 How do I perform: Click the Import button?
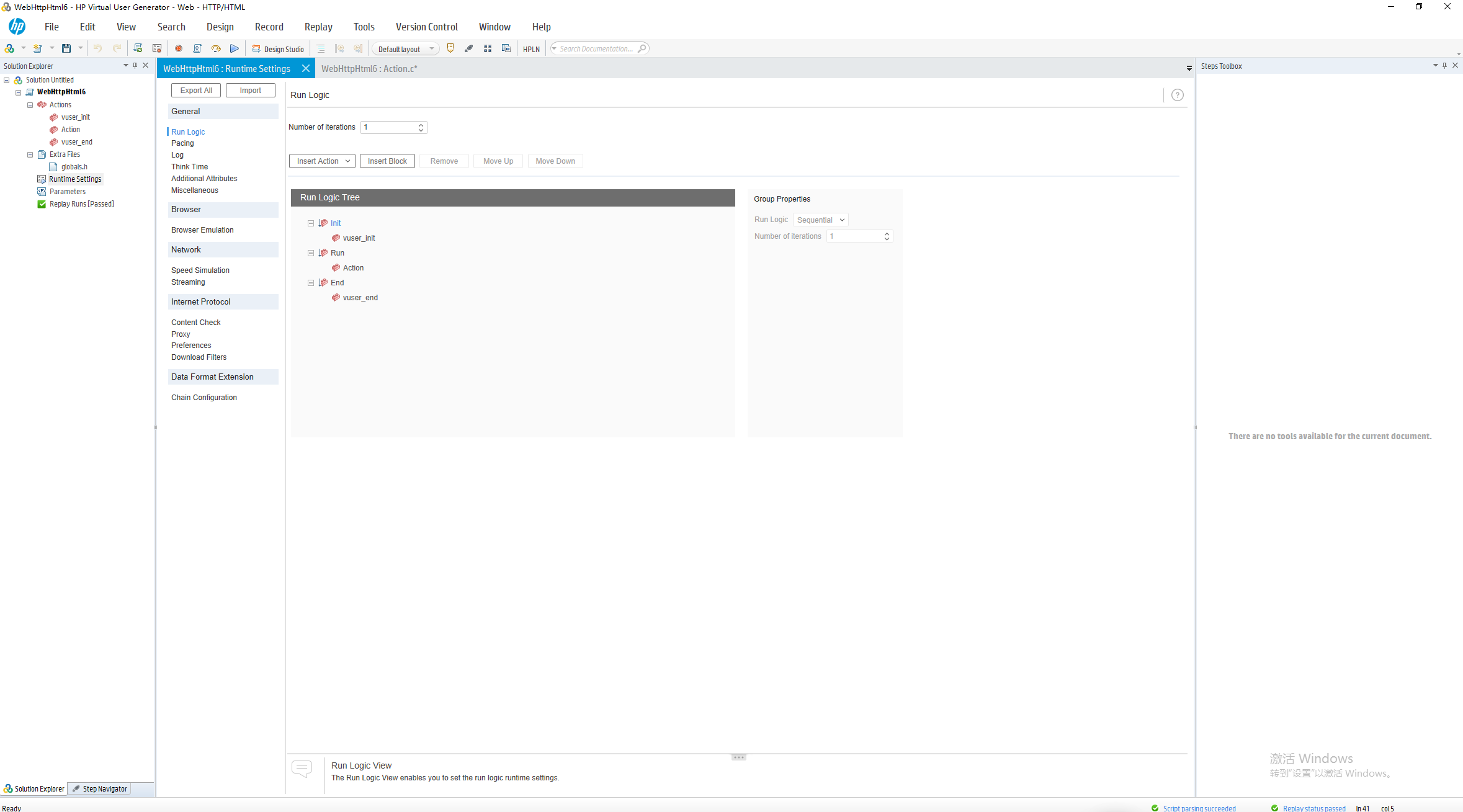pyautogui.click(x=251, y=91)
